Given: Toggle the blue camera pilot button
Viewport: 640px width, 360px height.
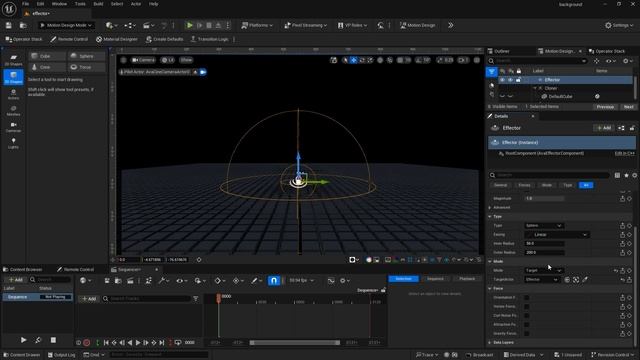Looking at the screenshot, I should pyautogui.click(x=203, y=72).
